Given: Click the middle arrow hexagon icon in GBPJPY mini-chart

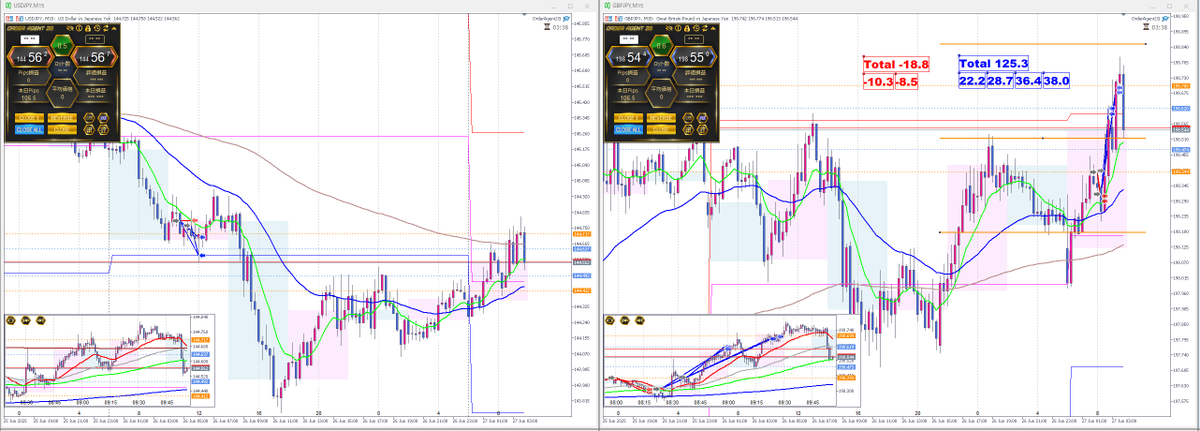Looking at the screenshot, I should (x=625, y=320).
